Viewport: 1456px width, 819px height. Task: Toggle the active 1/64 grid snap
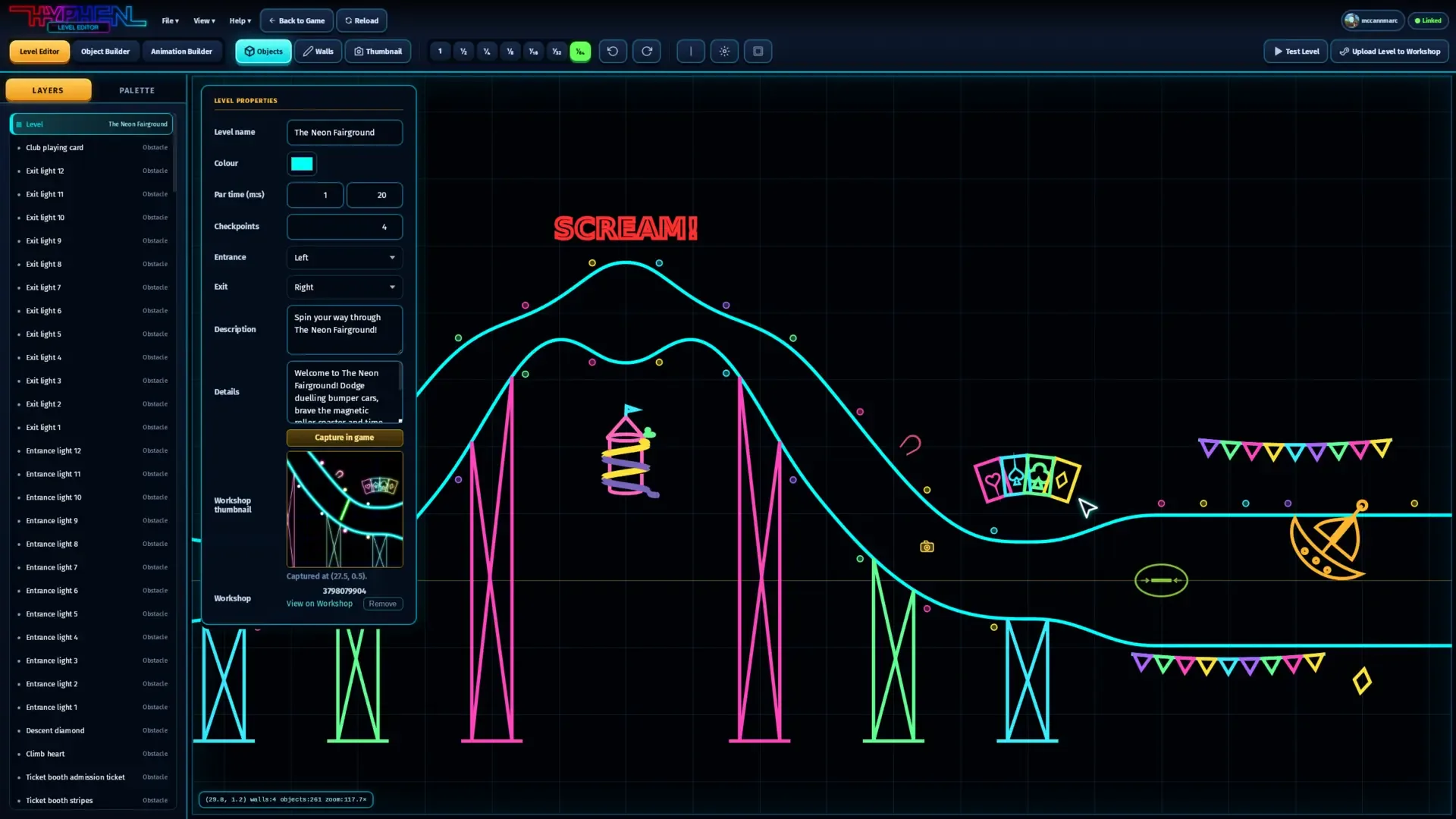pos(580,52)
